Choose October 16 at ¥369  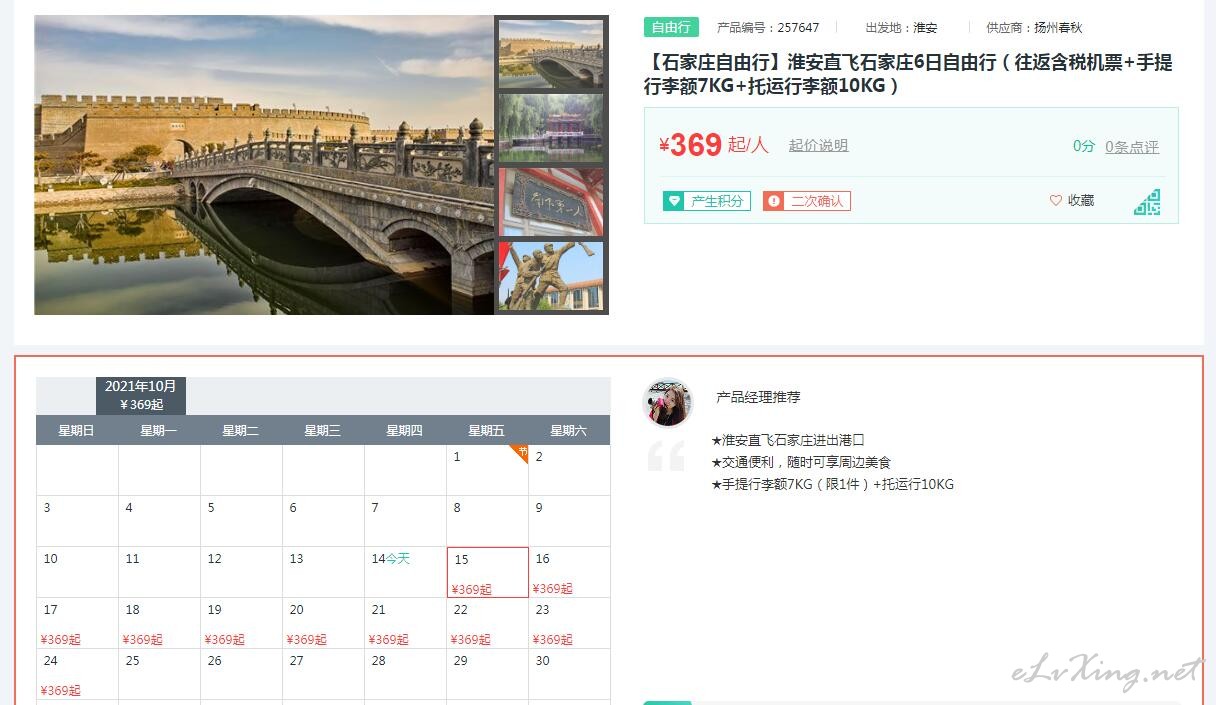point(569,572)
